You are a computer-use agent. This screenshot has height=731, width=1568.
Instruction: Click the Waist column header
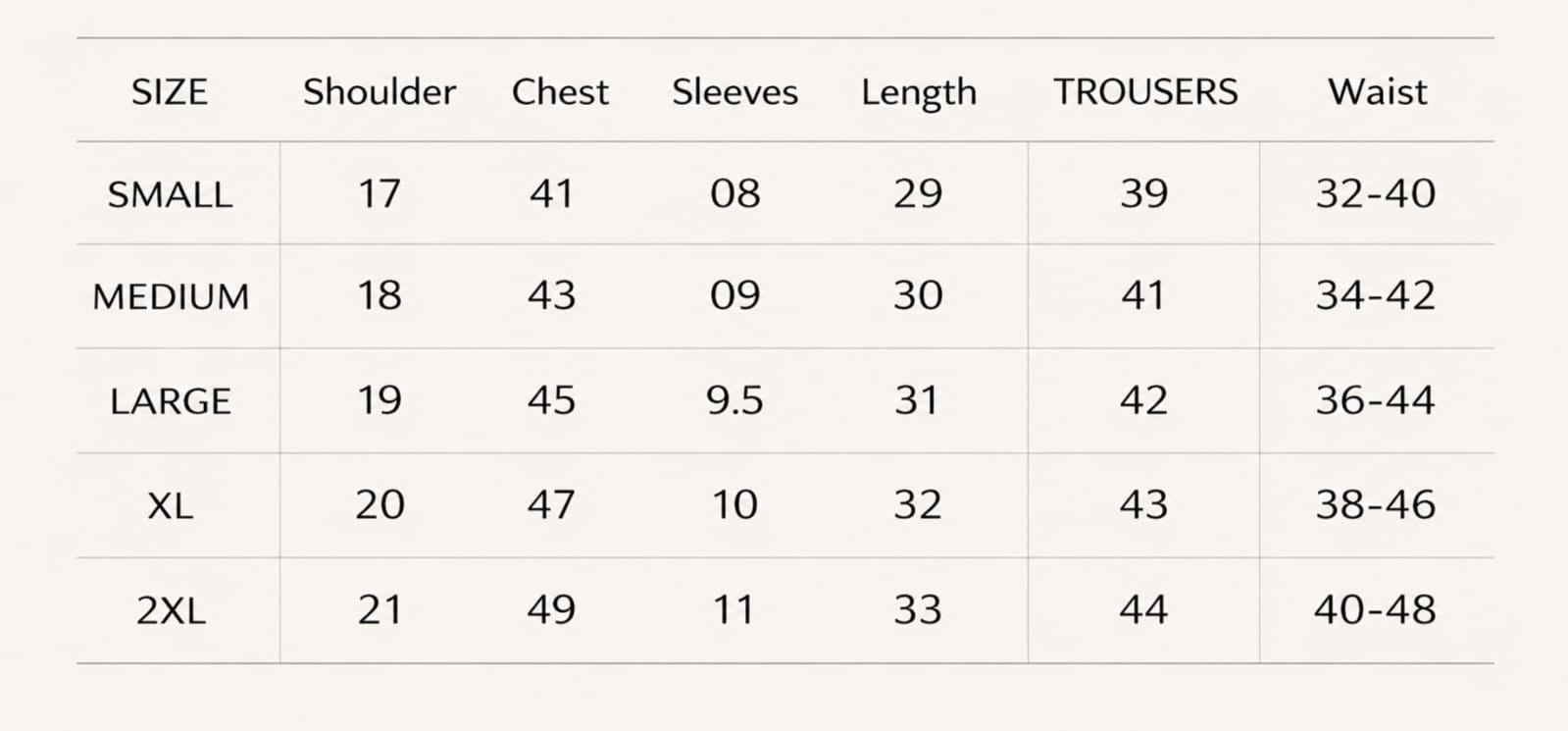click(x=1377, y=92)
